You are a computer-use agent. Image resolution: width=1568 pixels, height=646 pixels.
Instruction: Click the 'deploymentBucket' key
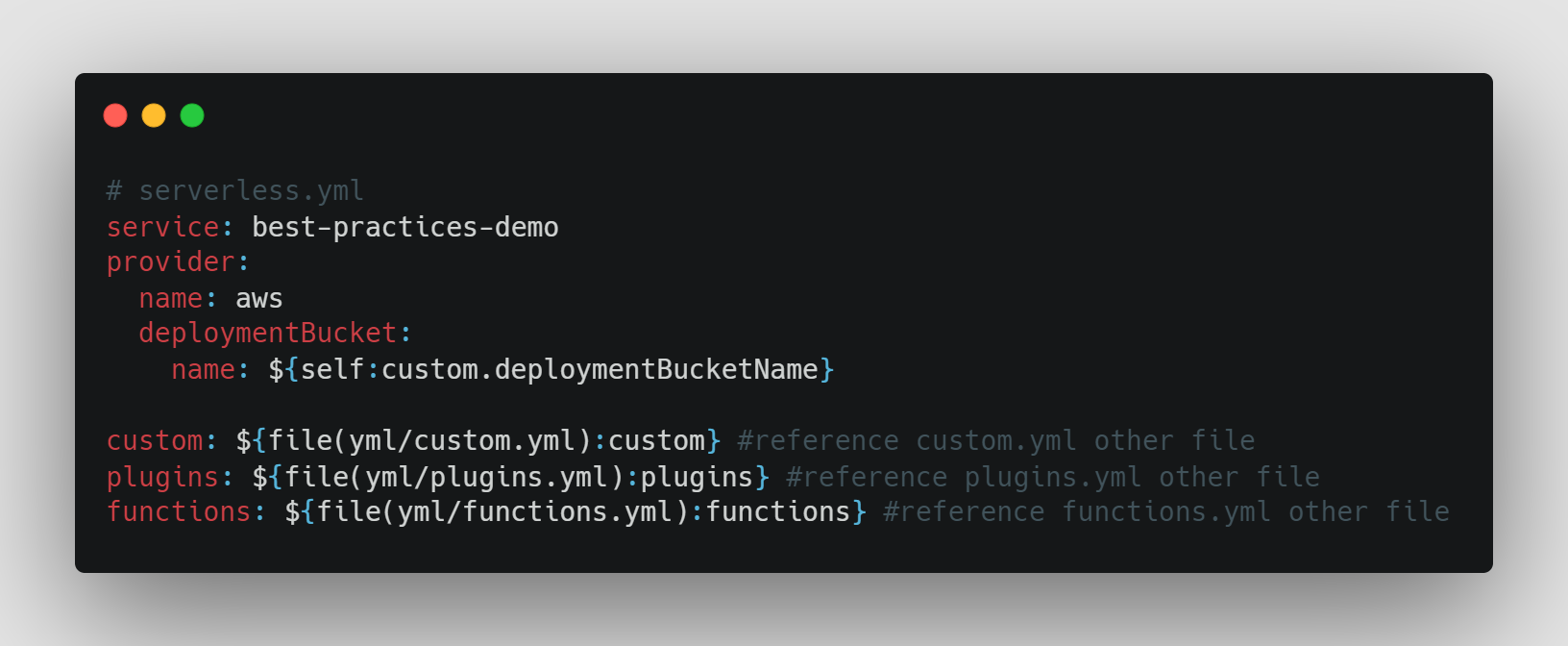click(267, 334)
